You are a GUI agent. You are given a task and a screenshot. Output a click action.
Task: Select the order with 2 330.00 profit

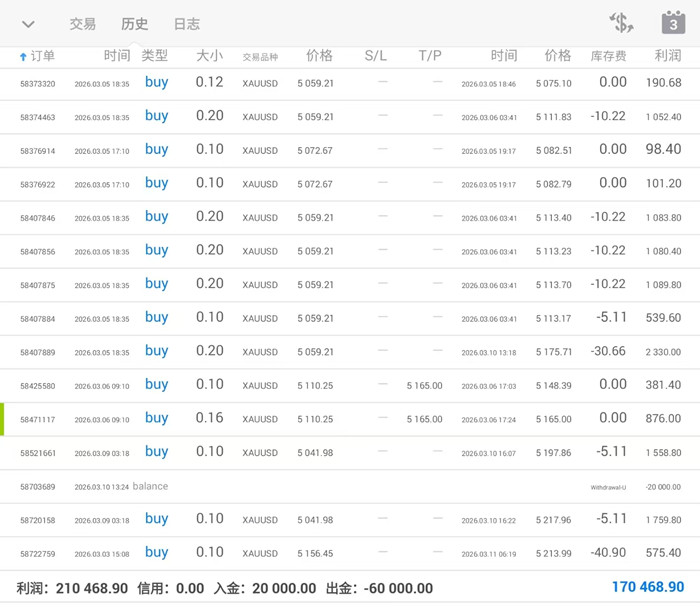pos(350,352)
